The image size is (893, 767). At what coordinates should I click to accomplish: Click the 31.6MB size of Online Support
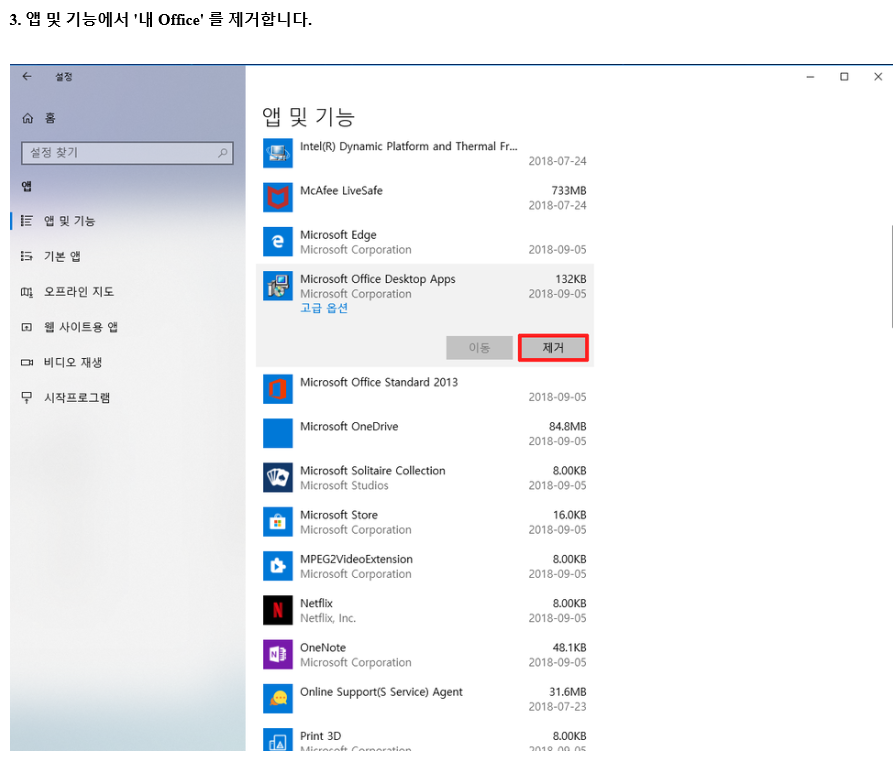[567, 692]
